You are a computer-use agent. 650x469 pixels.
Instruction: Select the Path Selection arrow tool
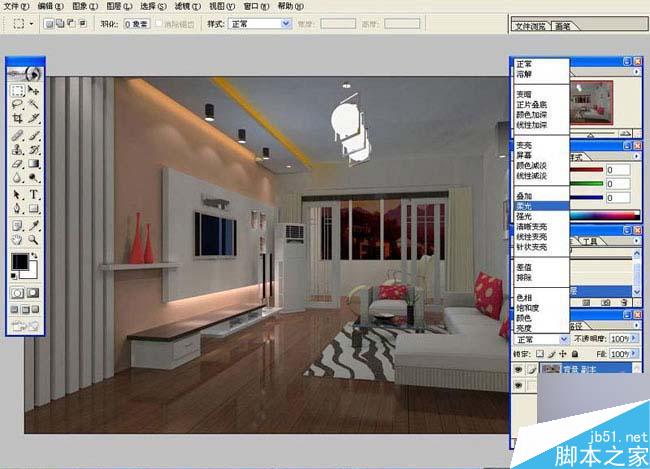[17, 194]
